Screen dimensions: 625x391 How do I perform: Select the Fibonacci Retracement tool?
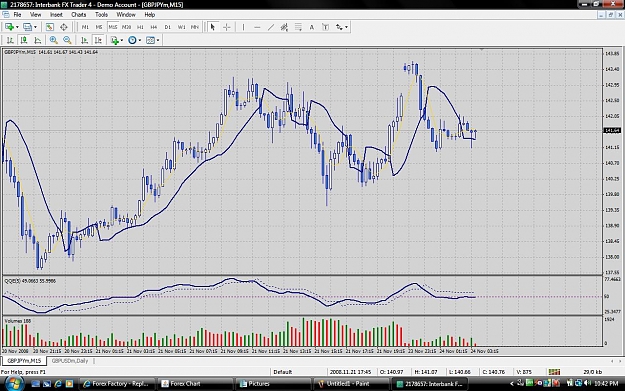point(298,27)
